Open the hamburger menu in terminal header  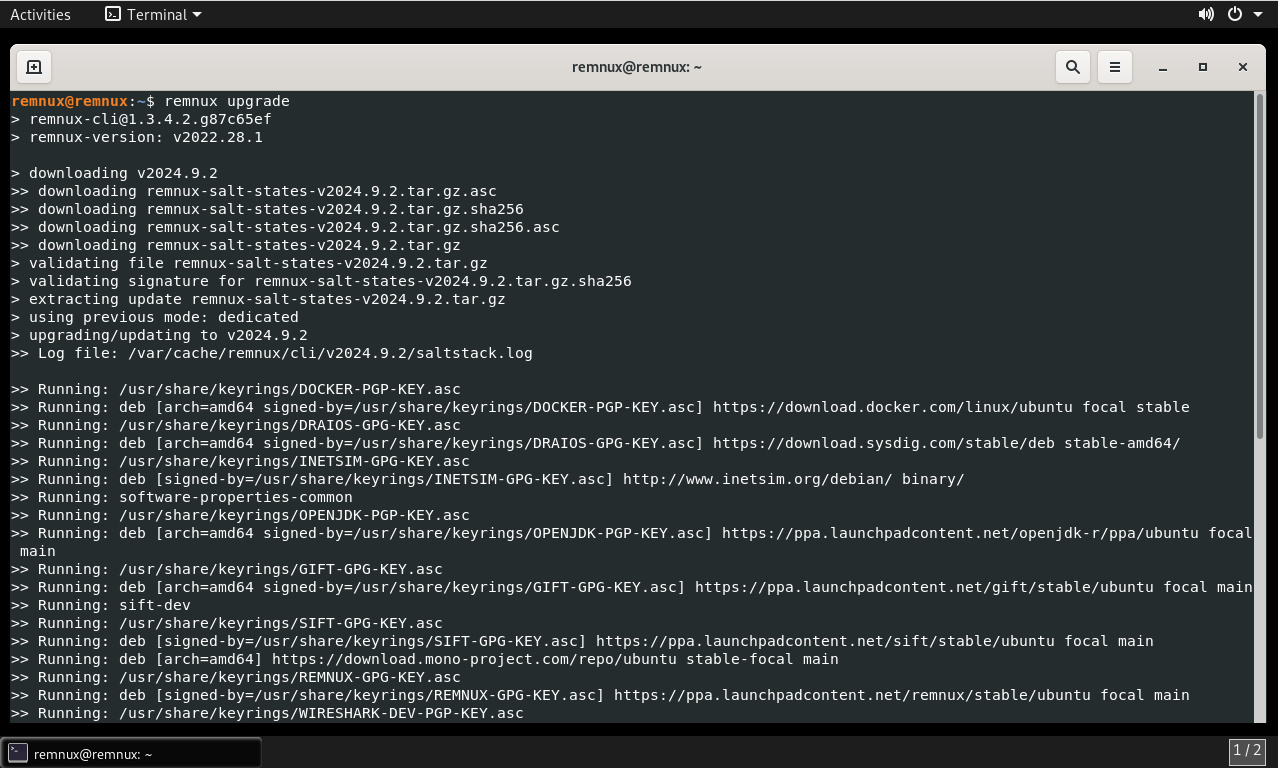(x=1114, y=67)
